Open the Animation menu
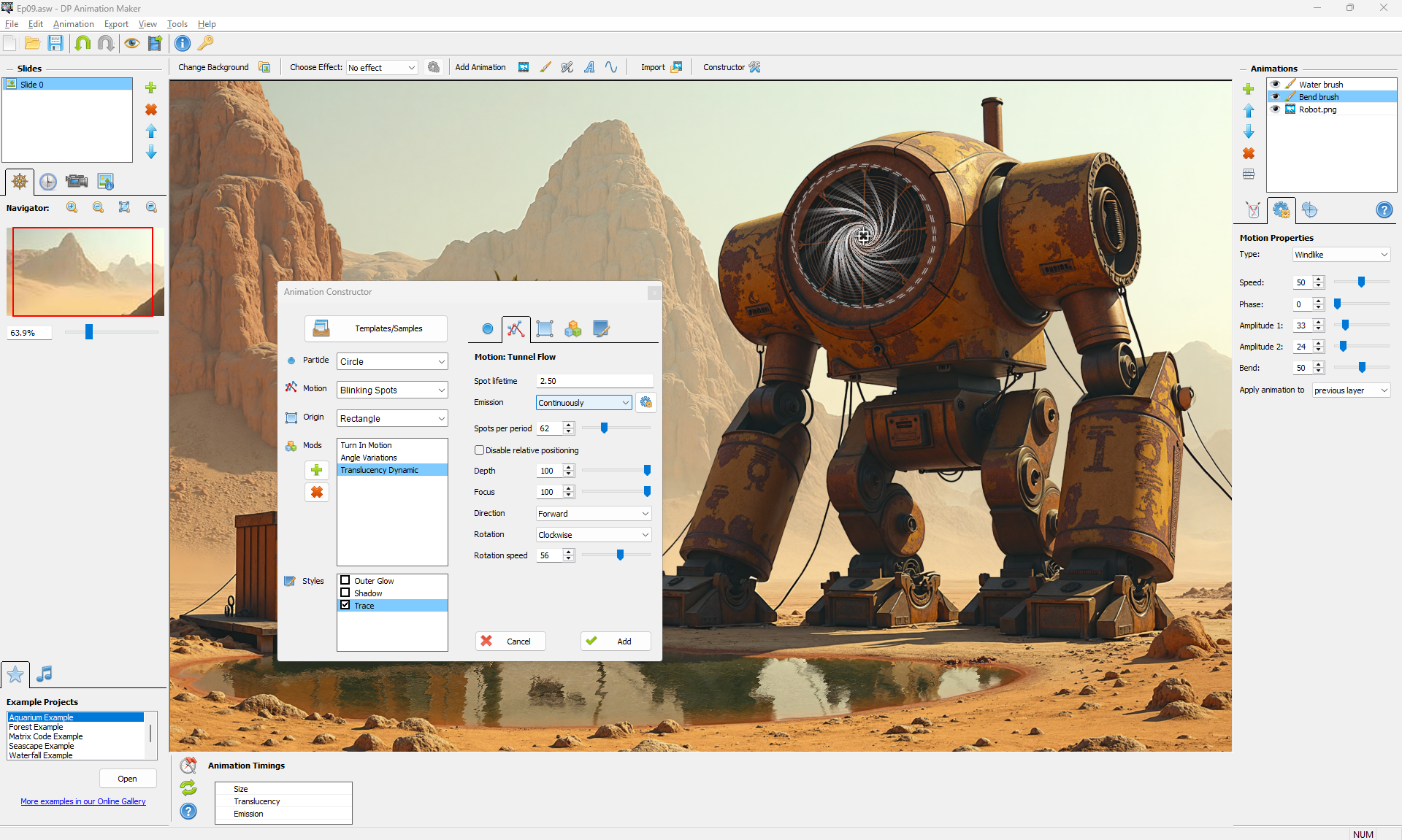This screenshot has width=1402, height=840. click(73, 24)
